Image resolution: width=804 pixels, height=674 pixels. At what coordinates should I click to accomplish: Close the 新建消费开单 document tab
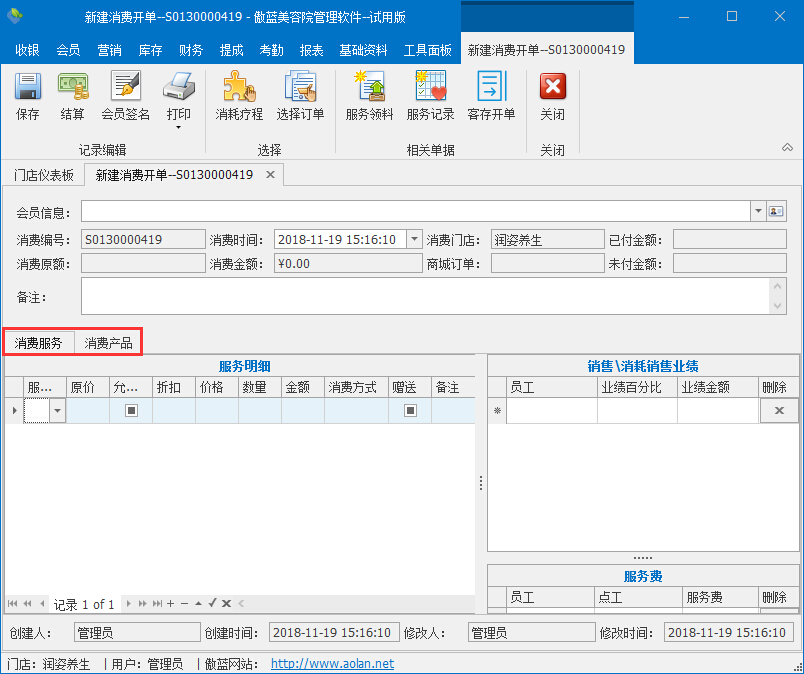click(270, 175)
